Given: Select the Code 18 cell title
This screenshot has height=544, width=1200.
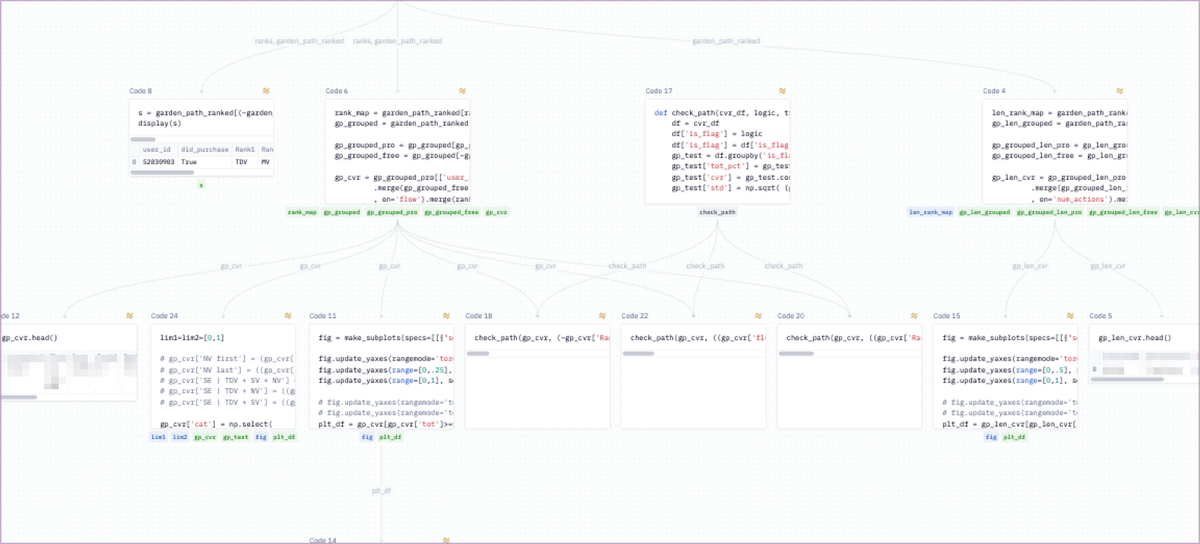Looking at the screenshot, I should pyautogui.click(x=479, y=315).
